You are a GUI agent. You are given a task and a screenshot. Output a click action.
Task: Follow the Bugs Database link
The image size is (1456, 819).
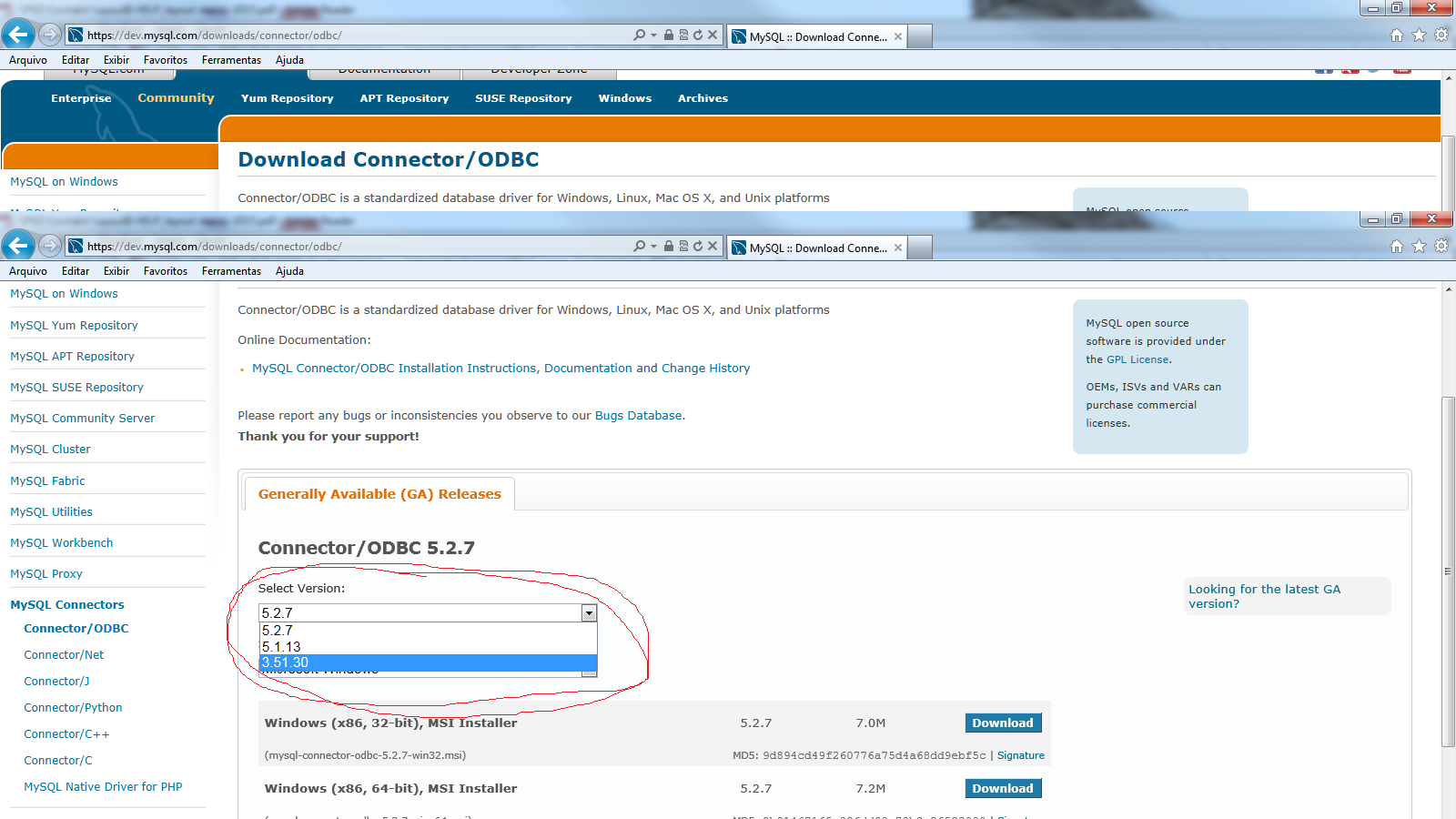point(638,415)
